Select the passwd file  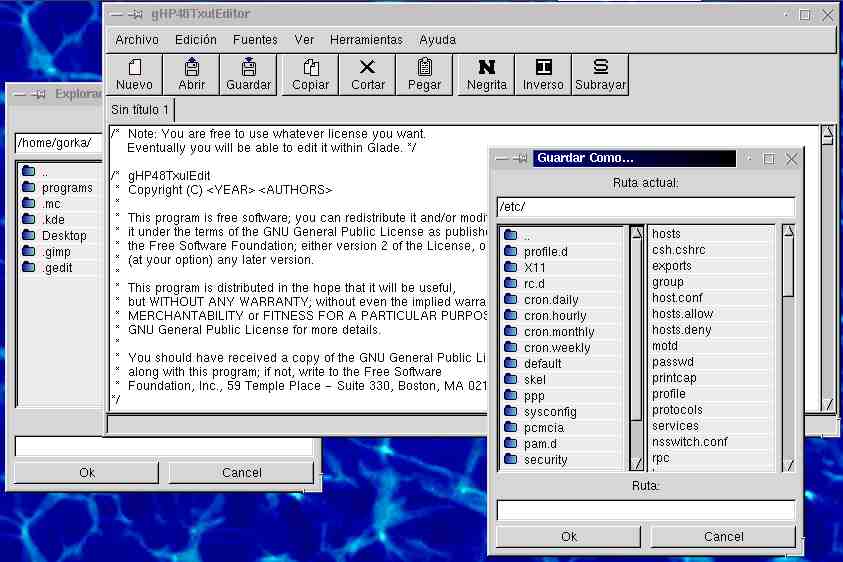tap(712, 362)
